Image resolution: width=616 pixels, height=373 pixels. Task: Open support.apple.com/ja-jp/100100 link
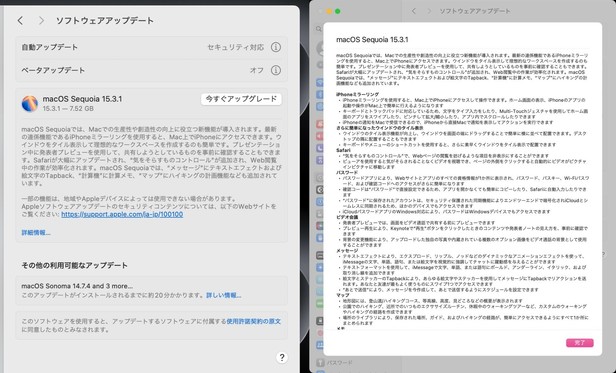[122, 214]
